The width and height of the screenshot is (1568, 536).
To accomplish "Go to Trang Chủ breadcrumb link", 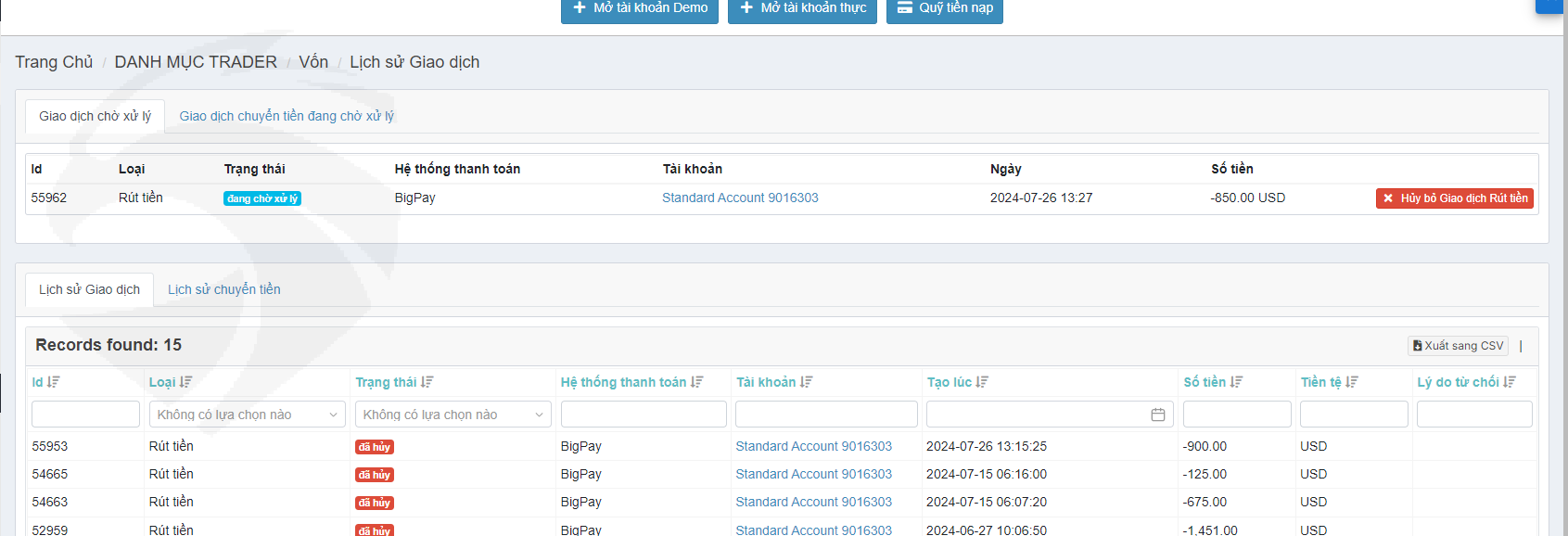I will click(54, 62).
